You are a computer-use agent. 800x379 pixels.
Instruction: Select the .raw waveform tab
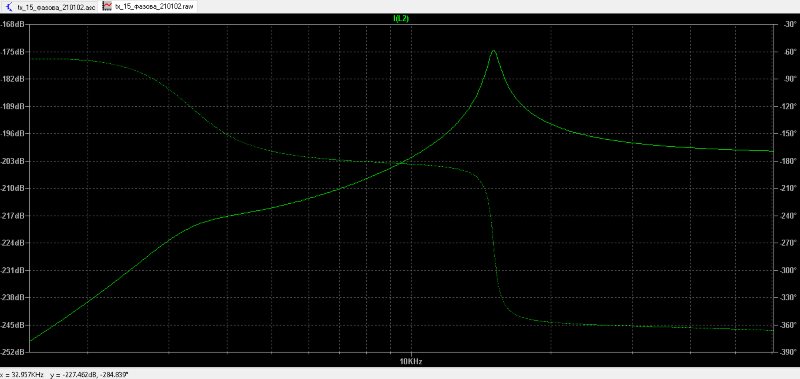[x=148, y=7]
